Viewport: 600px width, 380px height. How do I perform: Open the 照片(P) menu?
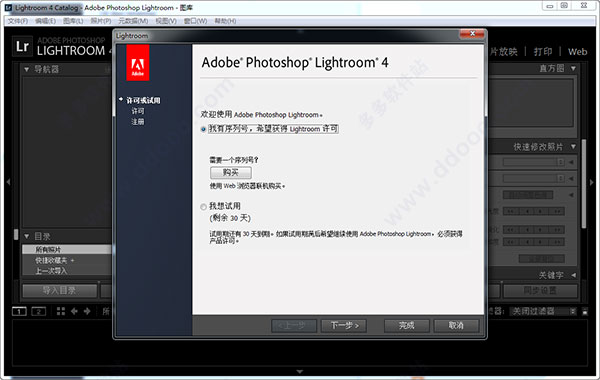click(x=101, y=21)
